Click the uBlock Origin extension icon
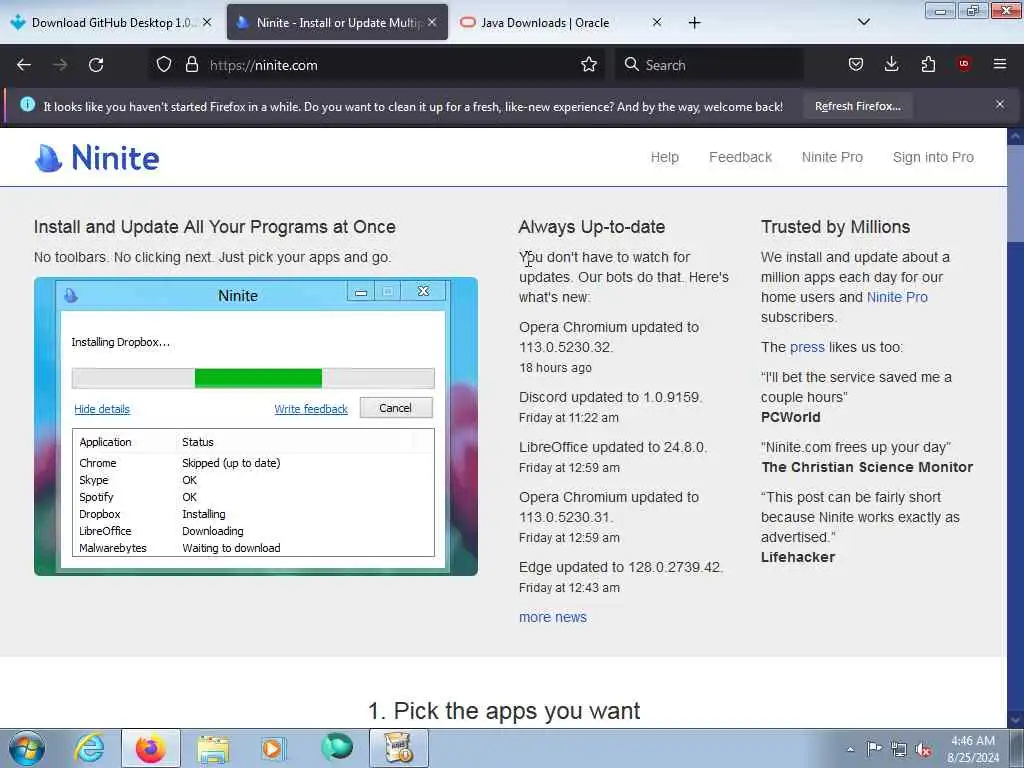The width and height of the screenshot is (1024, 768). pyautogui.click(x=964, y=64)
